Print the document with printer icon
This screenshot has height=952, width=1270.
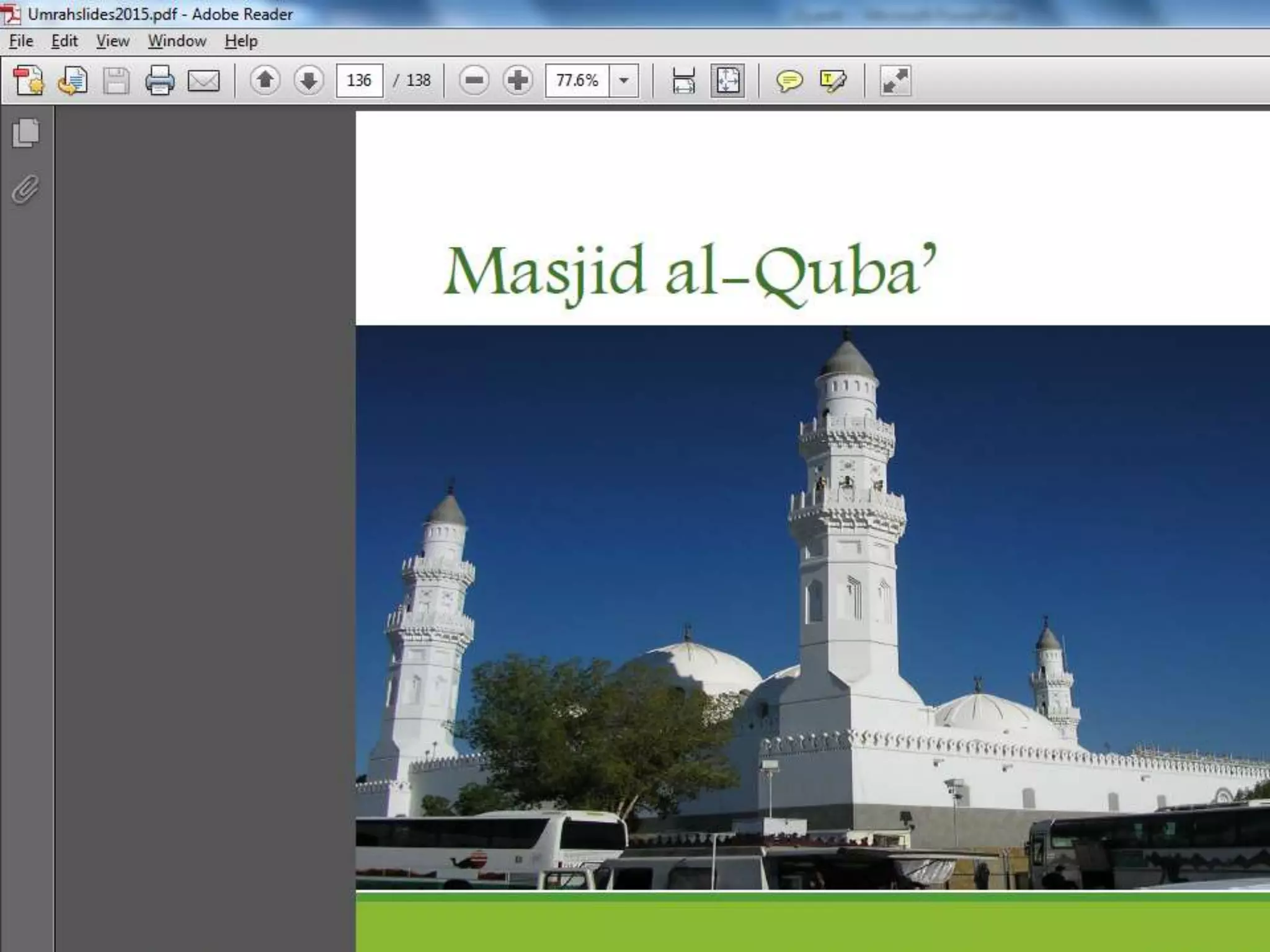coord(159,81)
